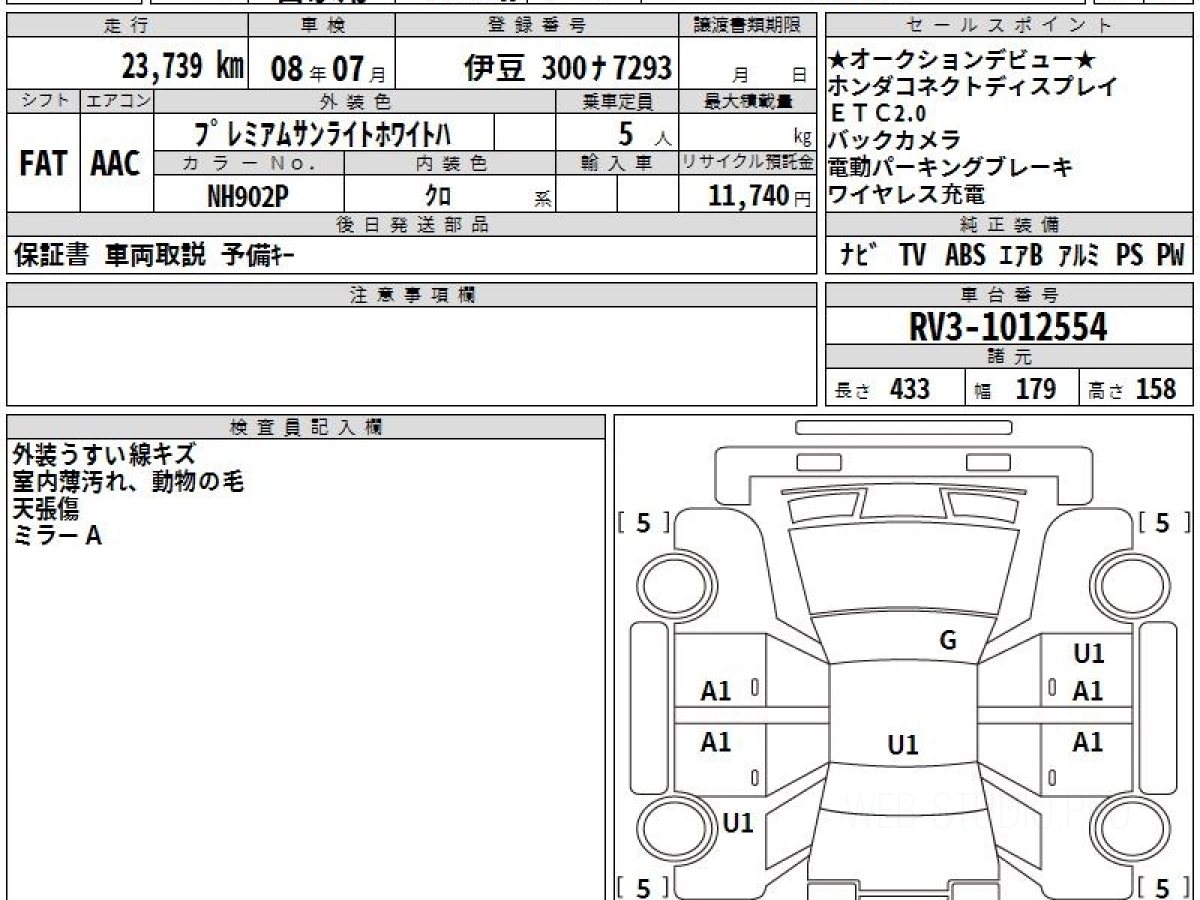1200x900 pixels.
Task: Click the 外装色 header
Action: [x=355, y=101]
